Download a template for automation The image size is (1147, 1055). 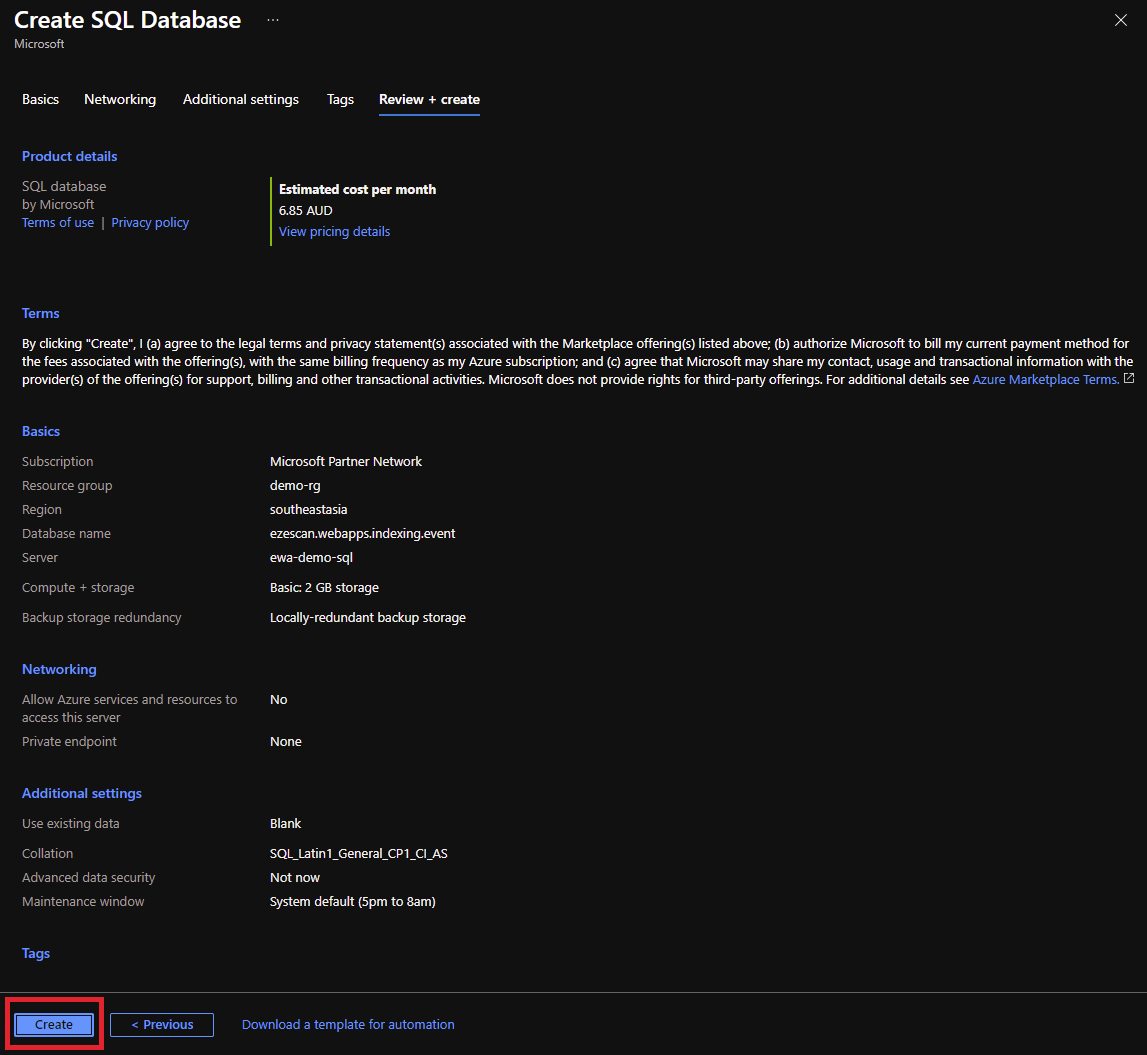[348, 1024]
